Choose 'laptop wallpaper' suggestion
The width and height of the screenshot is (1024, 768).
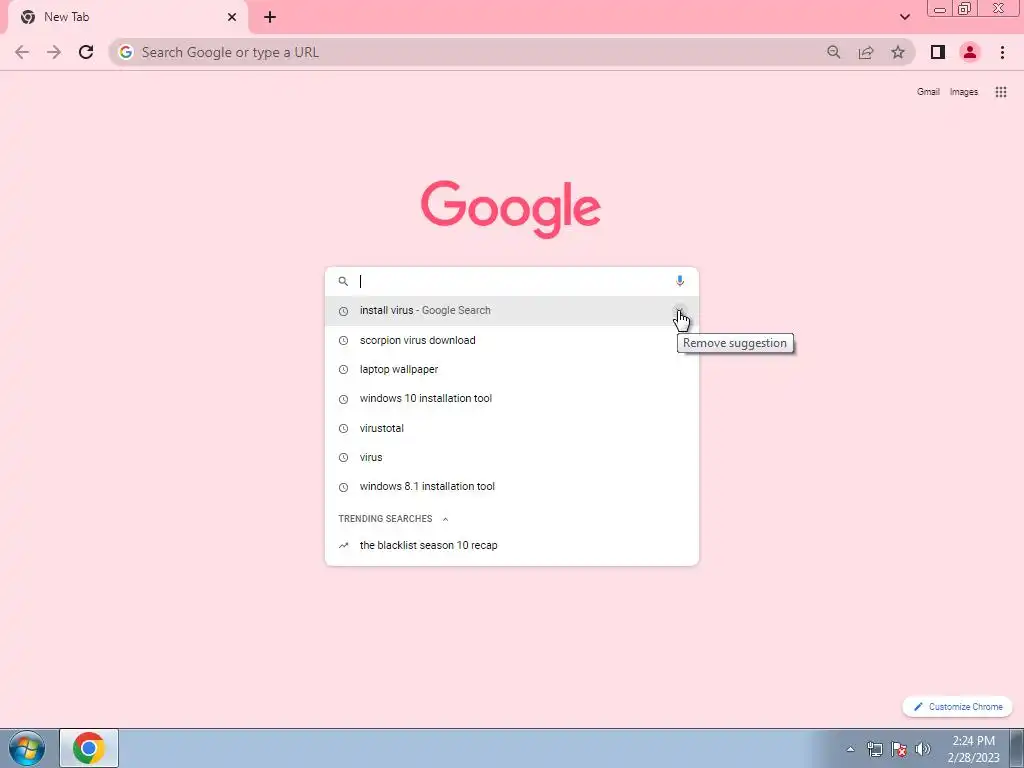point(511,370)
